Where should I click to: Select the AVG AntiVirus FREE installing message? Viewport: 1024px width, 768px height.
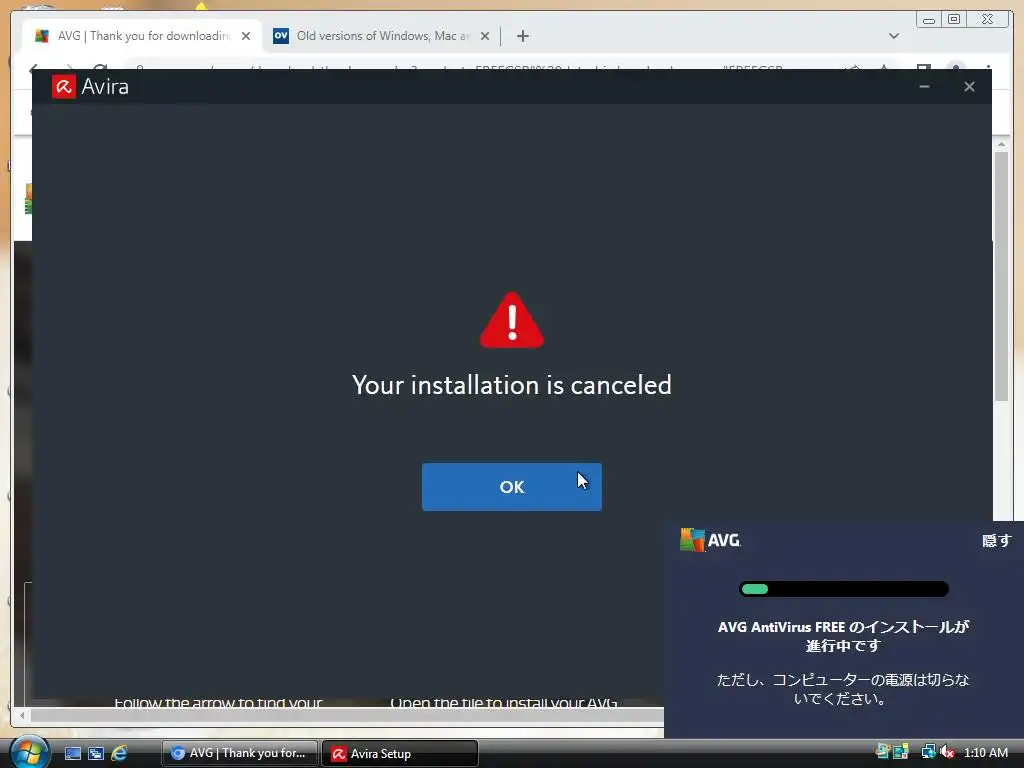pos(843,636)
